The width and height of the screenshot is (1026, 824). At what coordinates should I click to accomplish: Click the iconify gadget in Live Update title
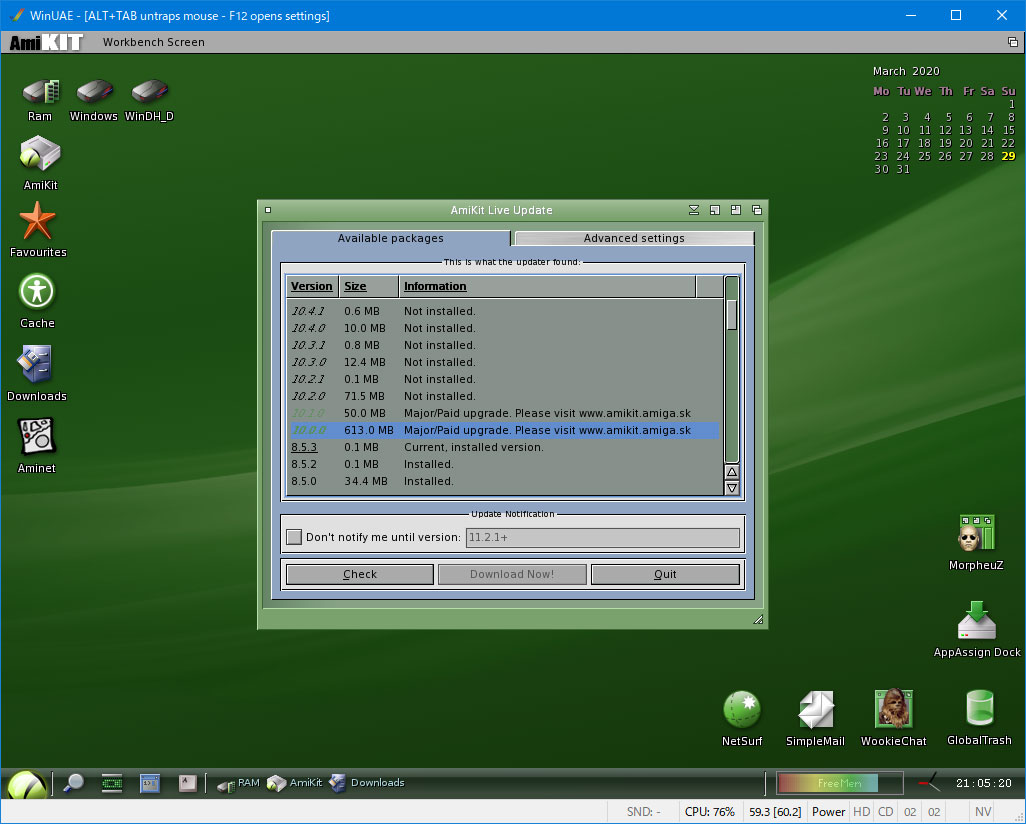(x=694, y=210)
